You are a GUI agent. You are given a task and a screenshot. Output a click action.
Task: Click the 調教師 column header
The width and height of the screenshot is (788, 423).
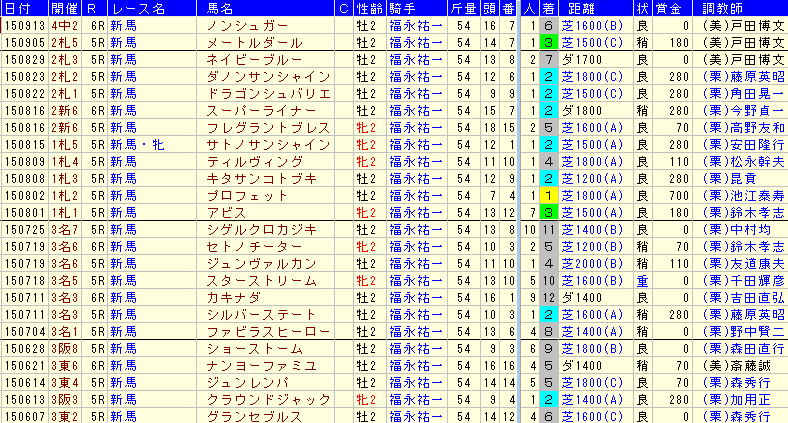pyautogui.click(x=723, y=9)
